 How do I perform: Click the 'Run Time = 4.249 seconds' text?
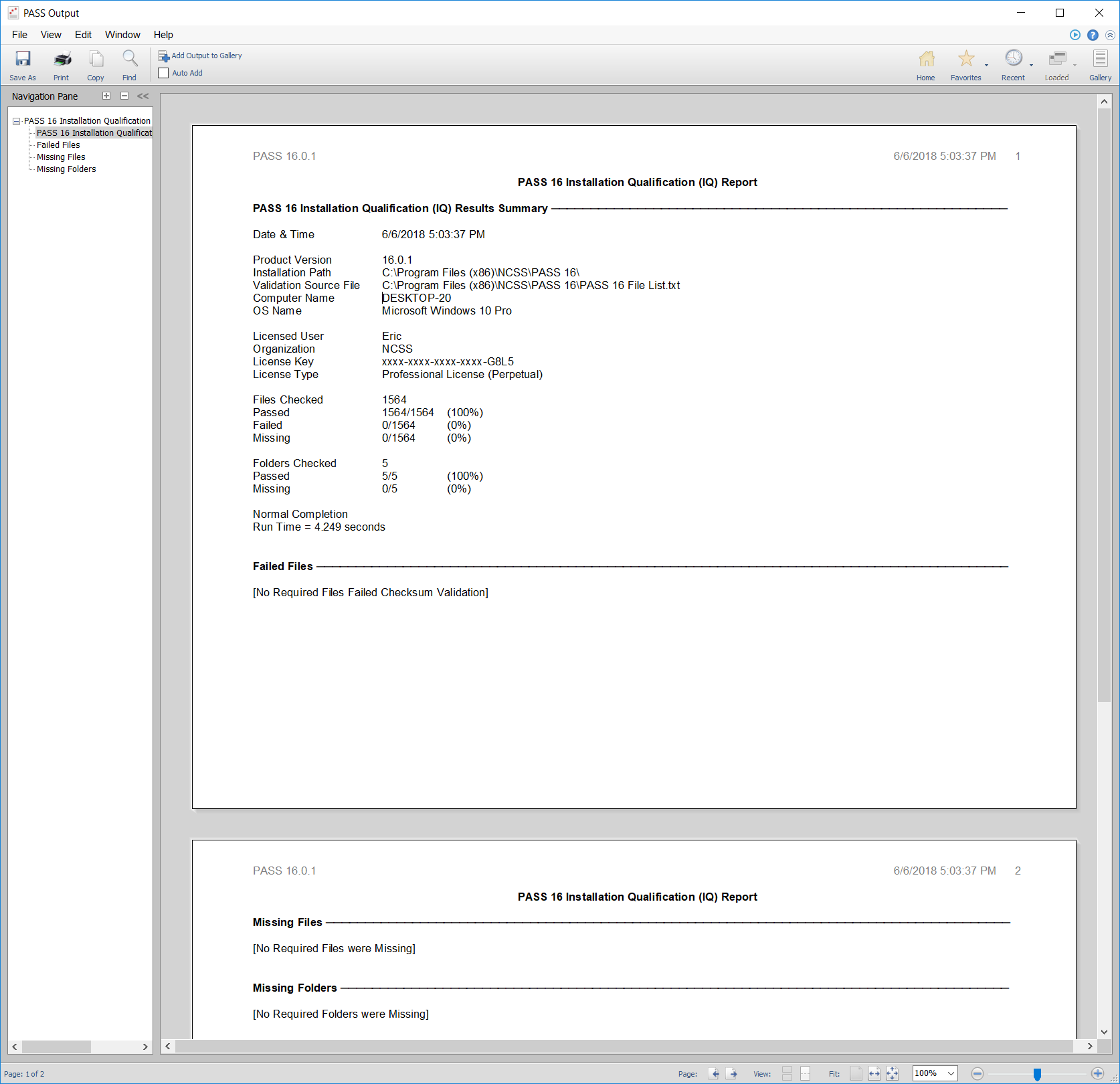[x=319, y=527]
